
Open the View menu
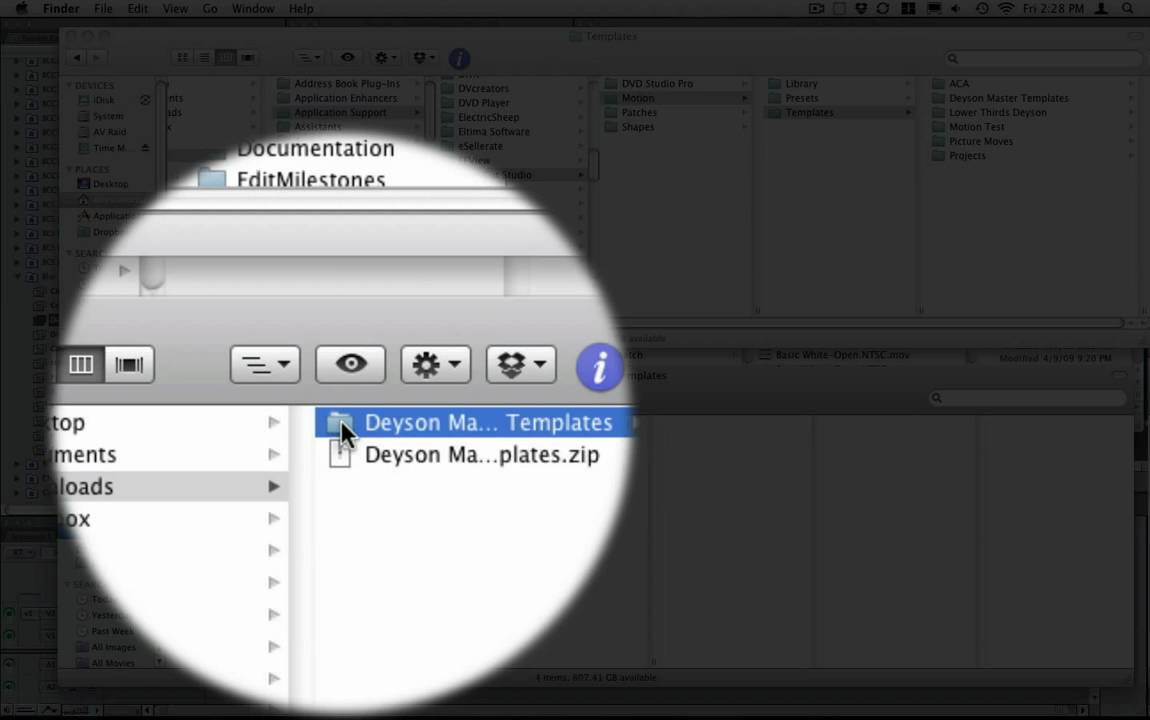(175, 9)
